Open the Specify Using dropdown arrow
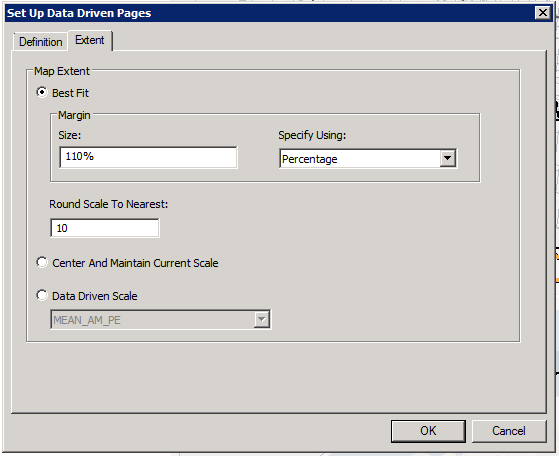The image size is (559, 456). click(x=447, y=158)
